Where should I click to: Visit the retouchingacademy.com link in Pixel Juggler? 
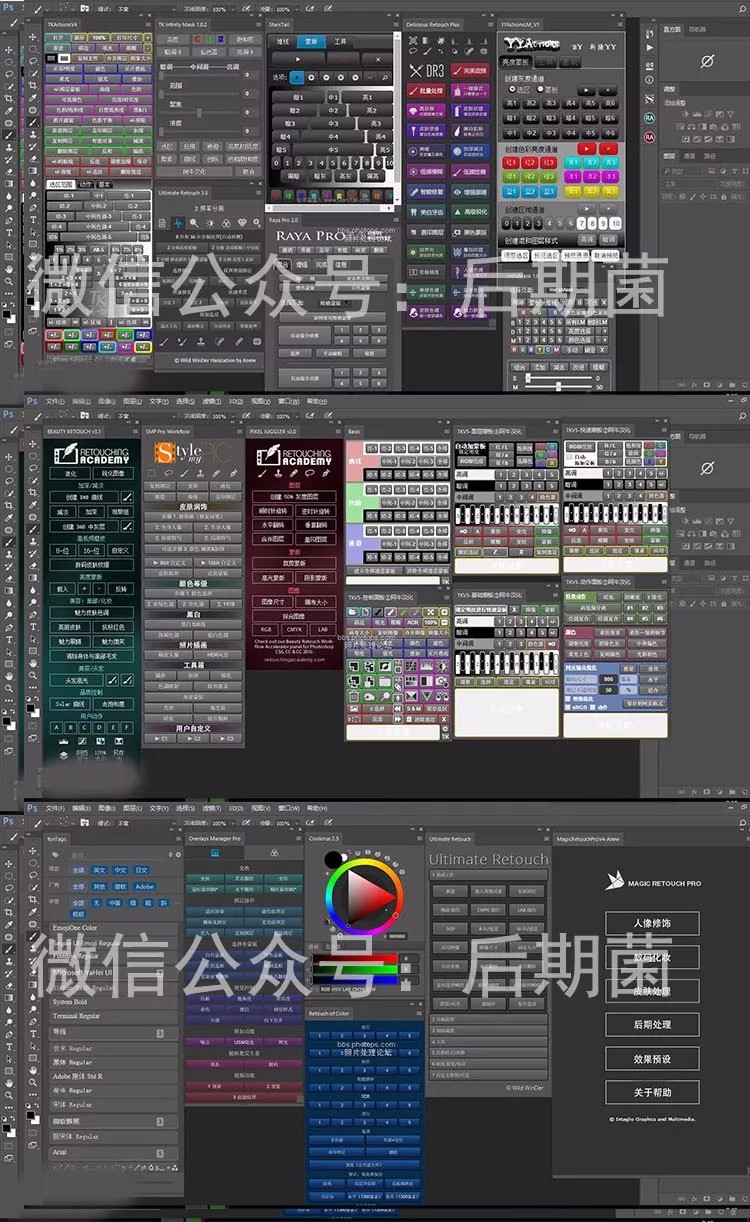point(294,661)
